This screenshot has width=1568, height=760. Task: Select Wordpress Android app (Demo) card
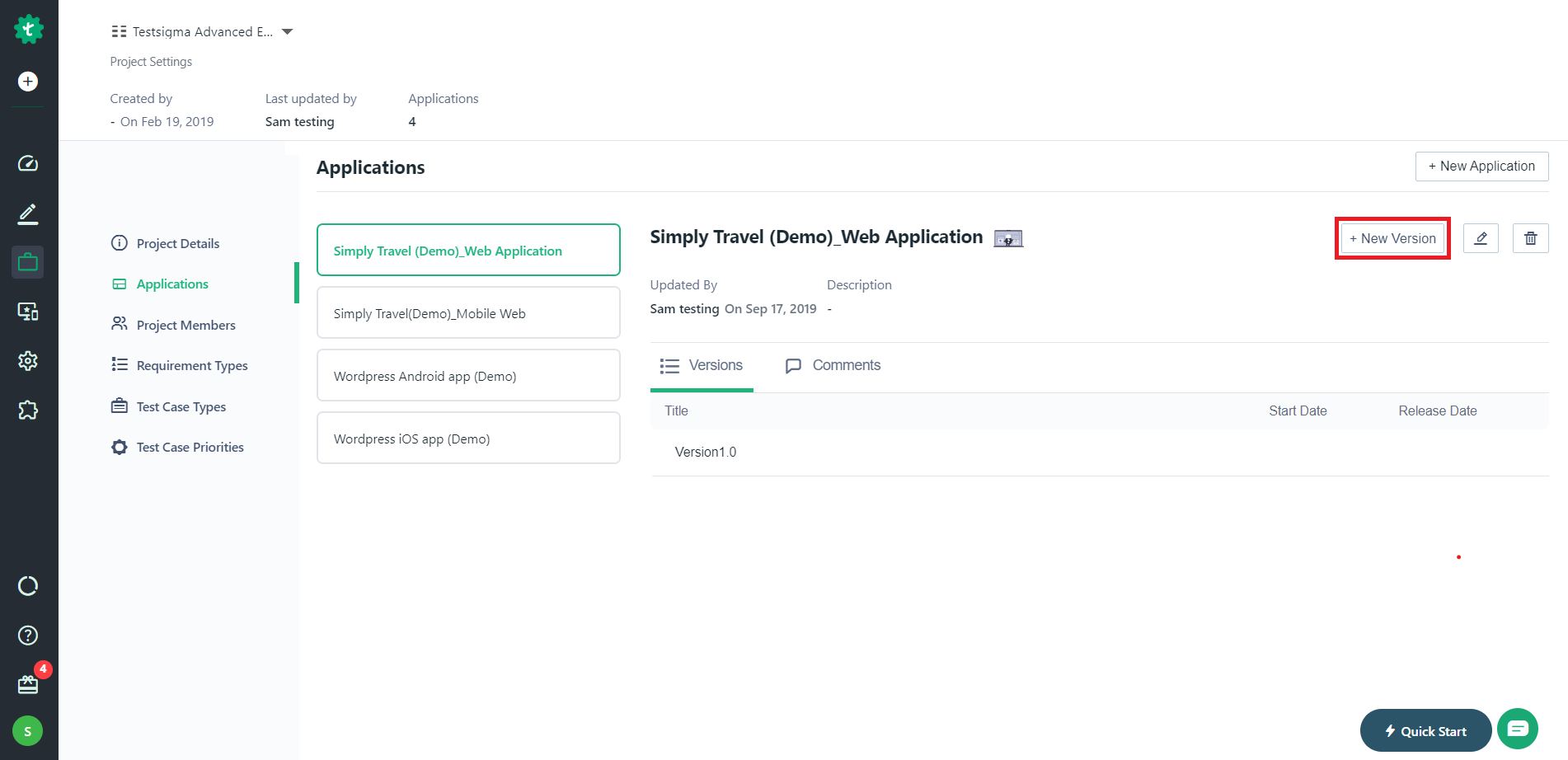pos(468,375)
